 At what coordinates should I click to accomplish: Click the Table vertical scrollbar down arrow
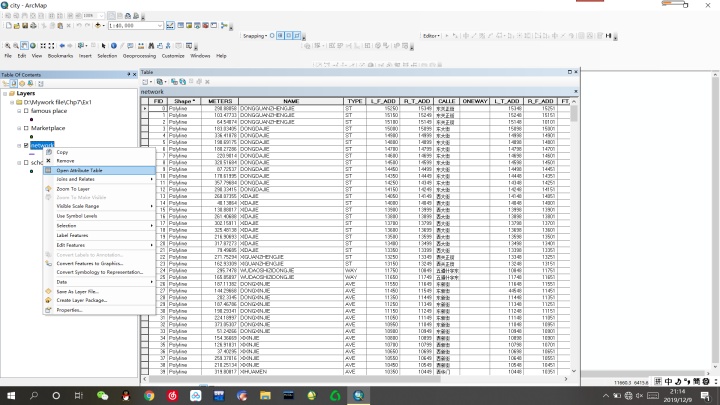click(x=574, y=371)
